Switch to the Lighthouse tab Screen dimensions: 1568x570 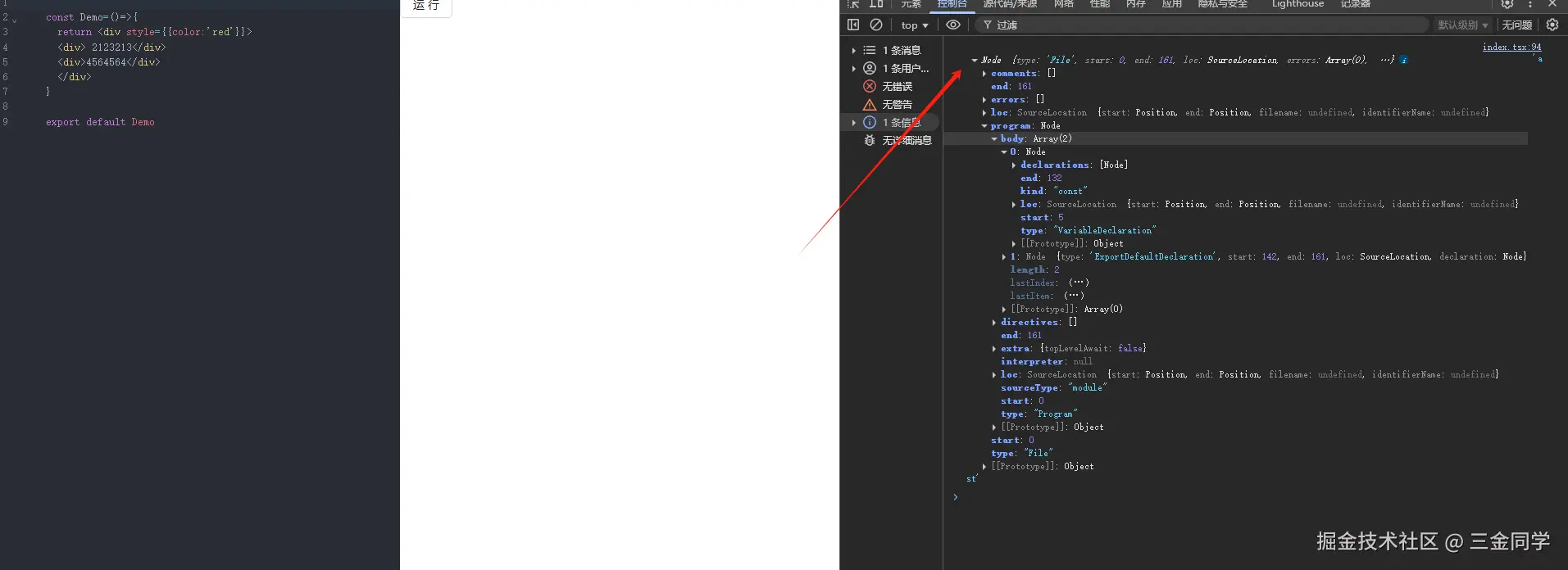pyautogui.click(x=1298, y=4)
